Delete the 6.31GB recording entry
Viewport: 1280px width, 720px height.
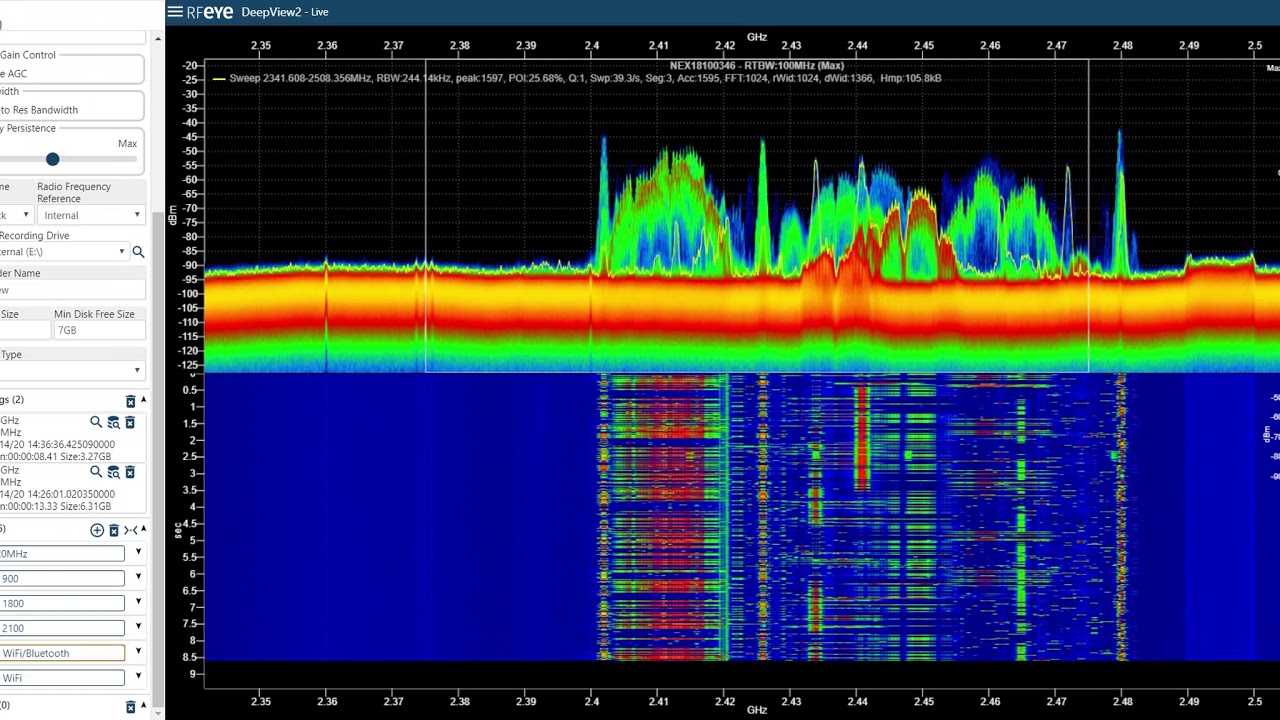[130, 472]
